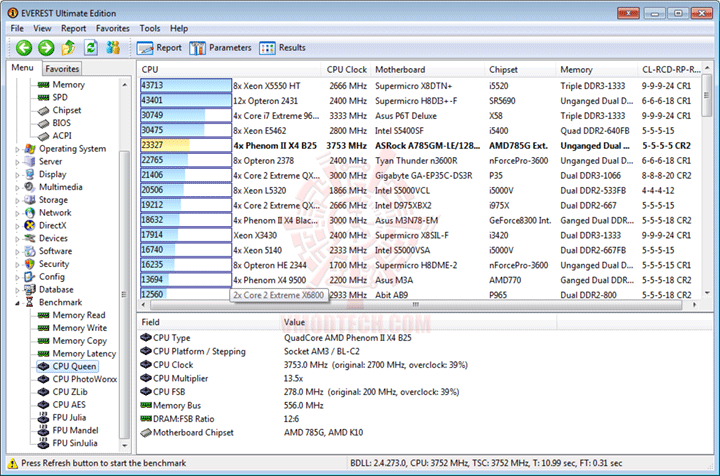Expand the Server tree node

pyautogui.click(x=17, y=162)
